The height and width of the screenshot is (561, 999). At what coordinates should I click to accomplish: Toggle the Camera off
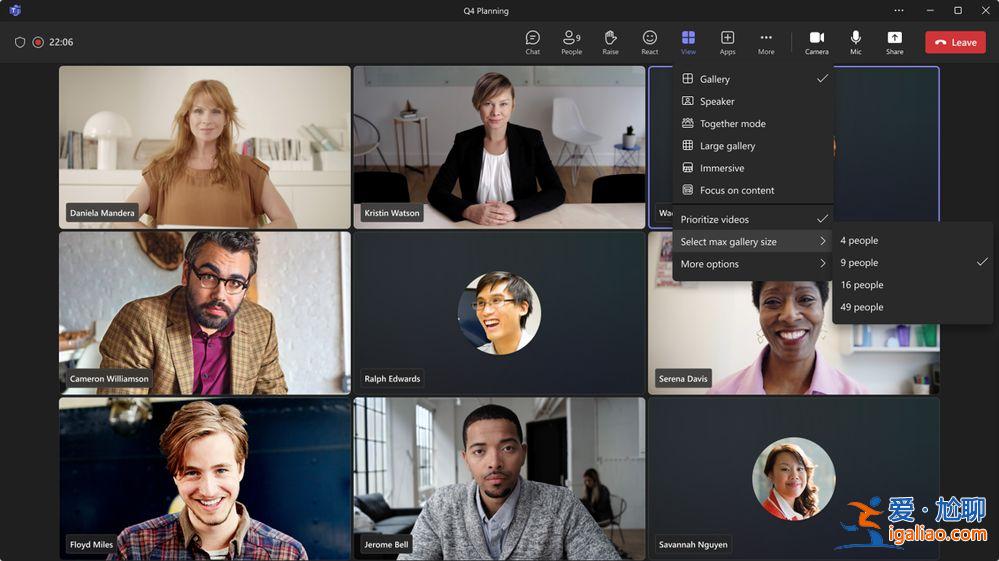(x=816, y=41)
